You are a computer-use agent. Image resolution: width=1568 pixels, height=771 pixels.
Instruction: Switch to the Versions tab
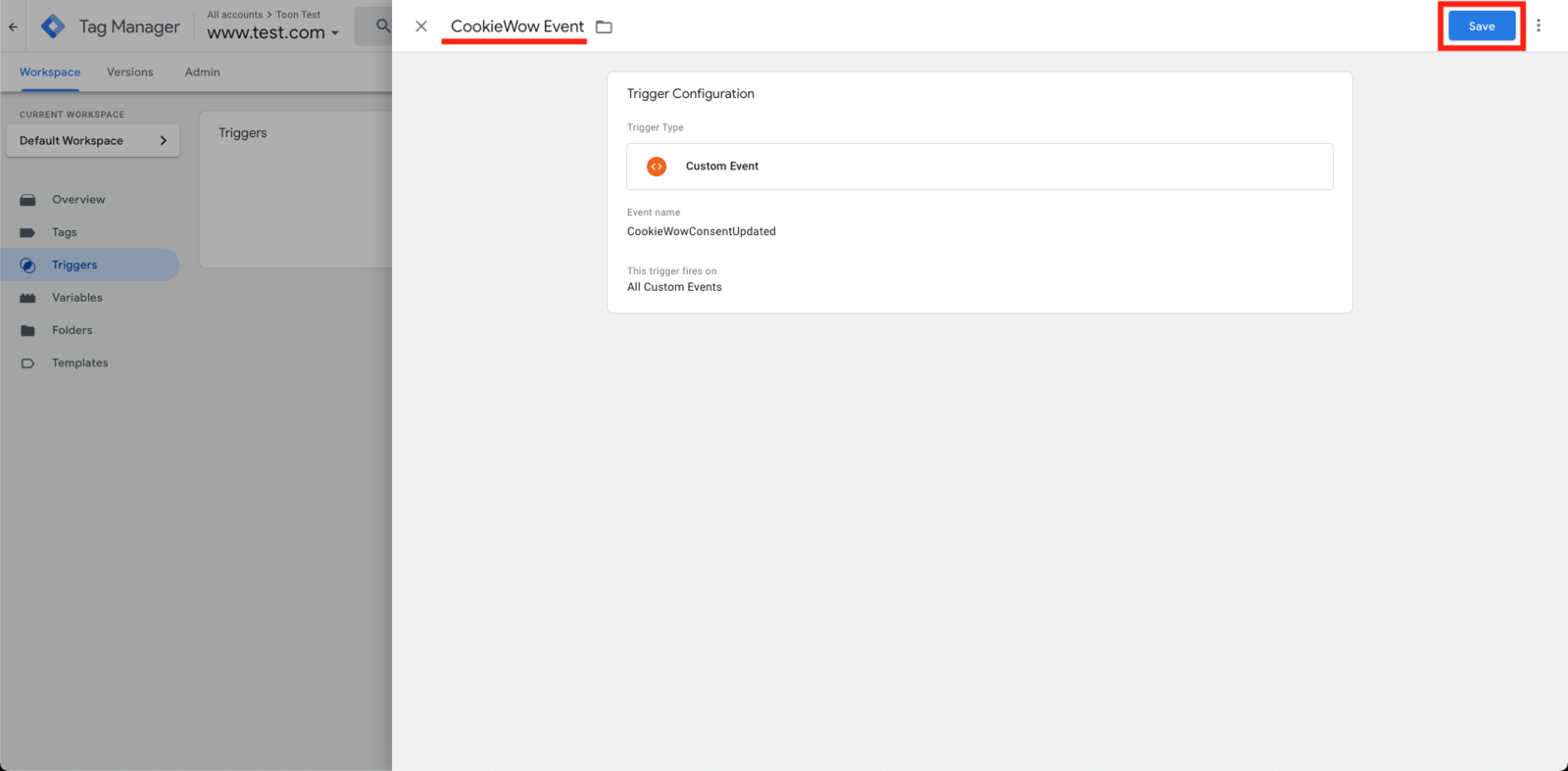[130, 72]
